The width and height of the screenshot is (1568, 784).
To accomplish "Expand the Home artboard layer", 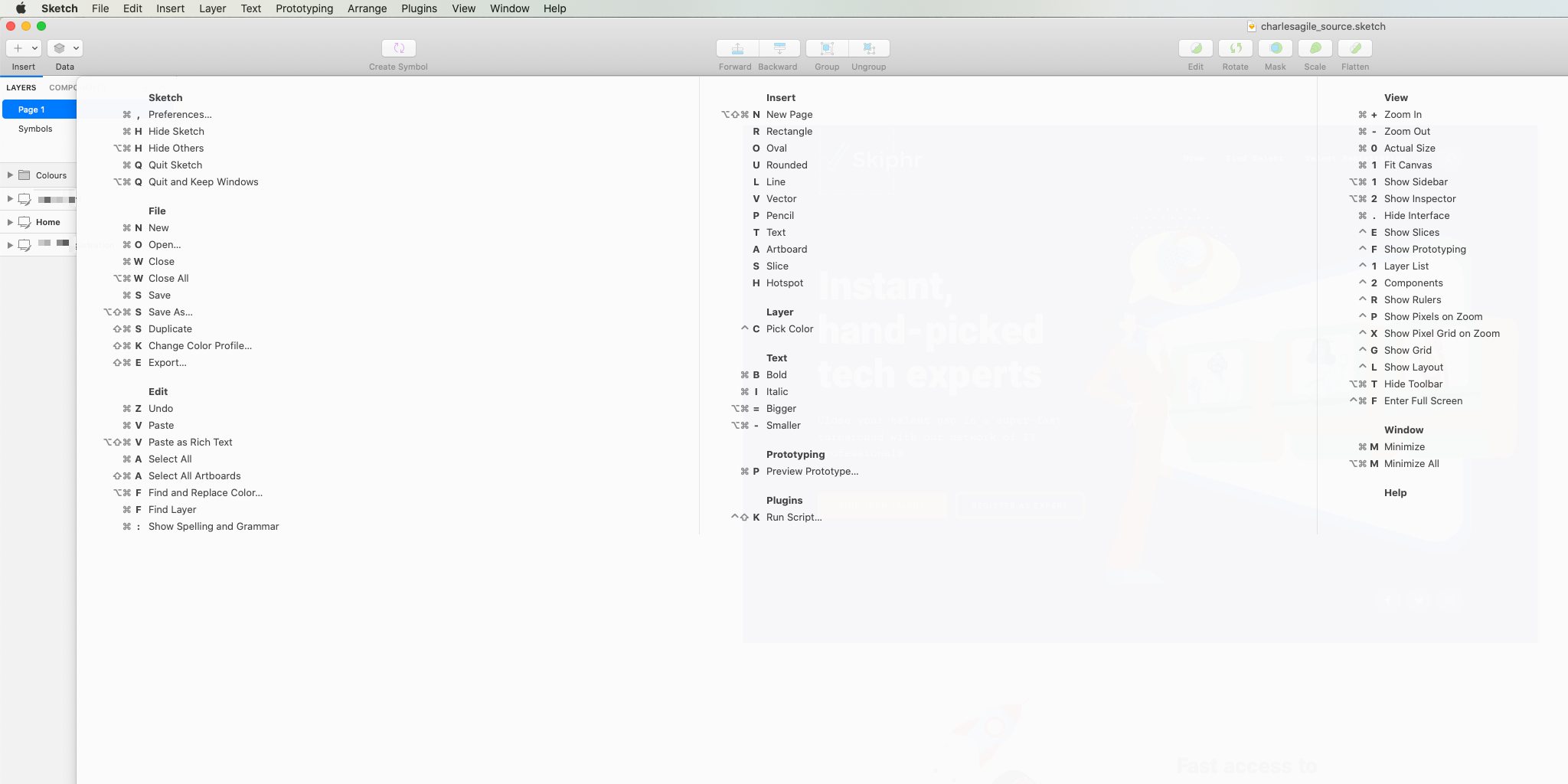I will tap(9, 222).
